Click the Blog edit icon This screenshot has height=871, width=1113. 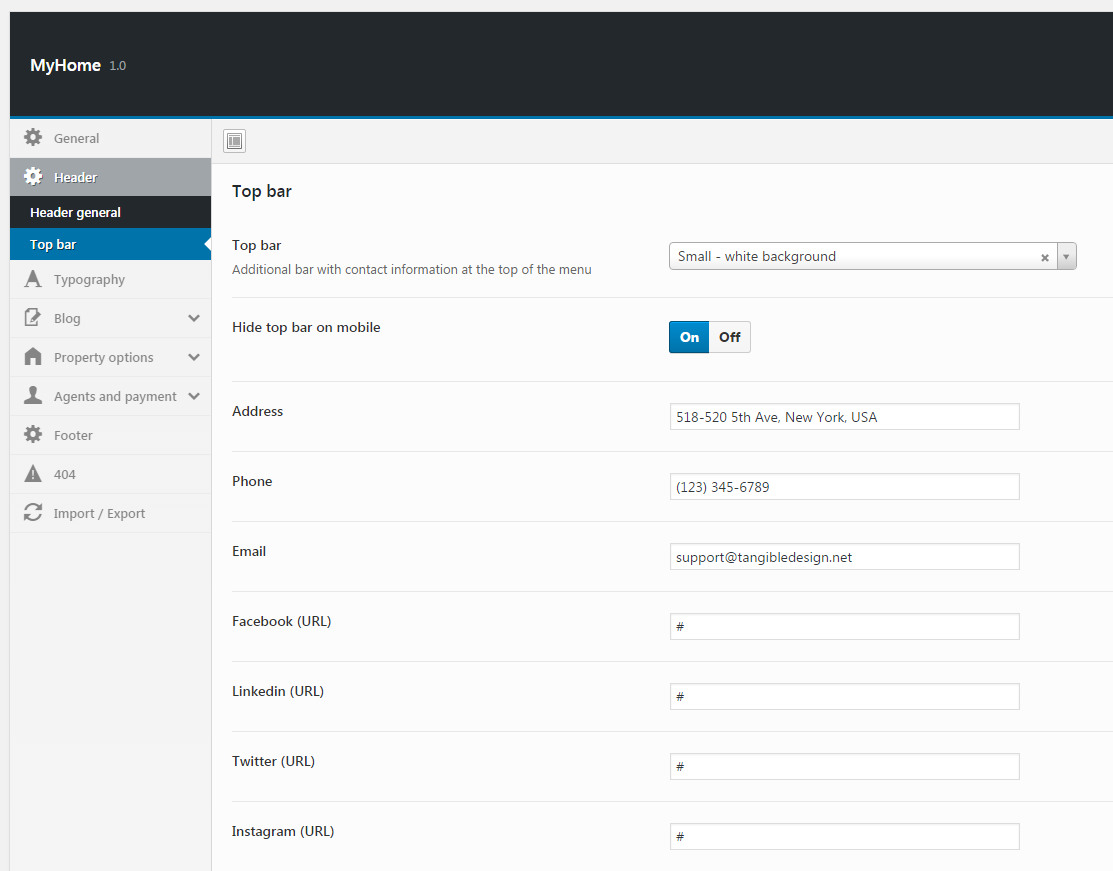33,318
